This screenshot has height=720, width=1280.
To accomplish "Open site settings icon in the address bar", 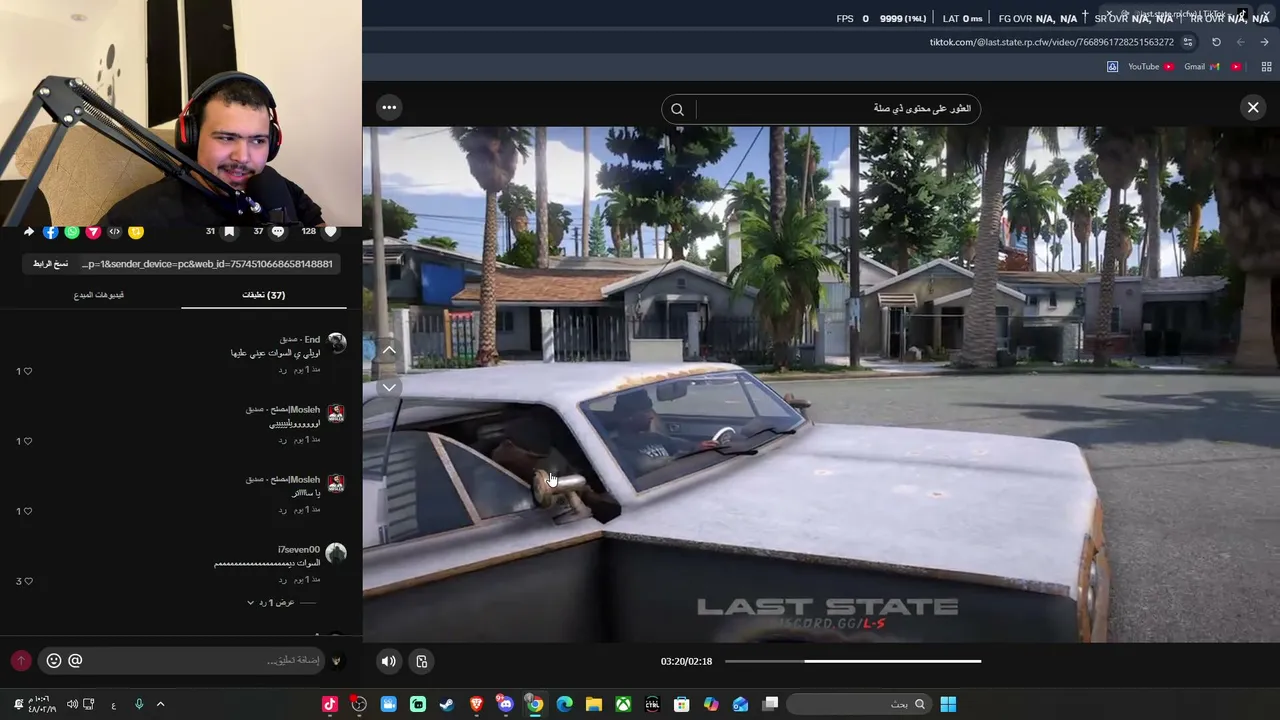I will click(x=1188, y=42).
